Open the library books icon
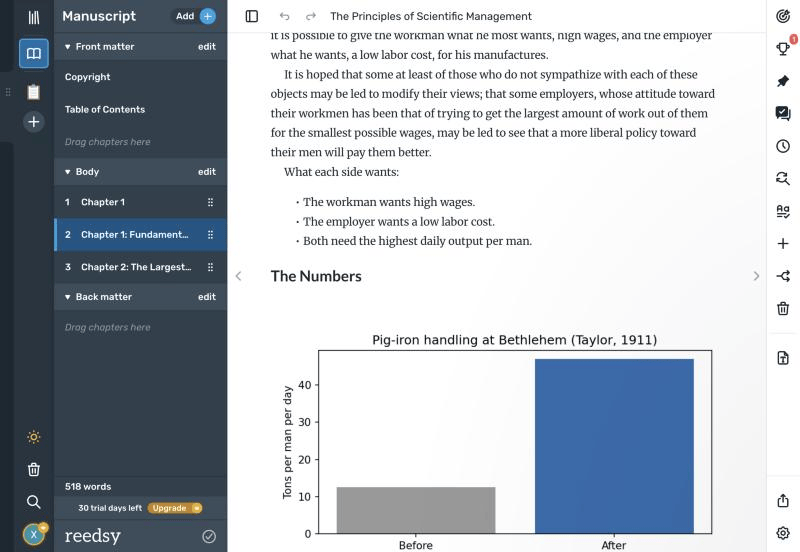 tap(34, 17)
